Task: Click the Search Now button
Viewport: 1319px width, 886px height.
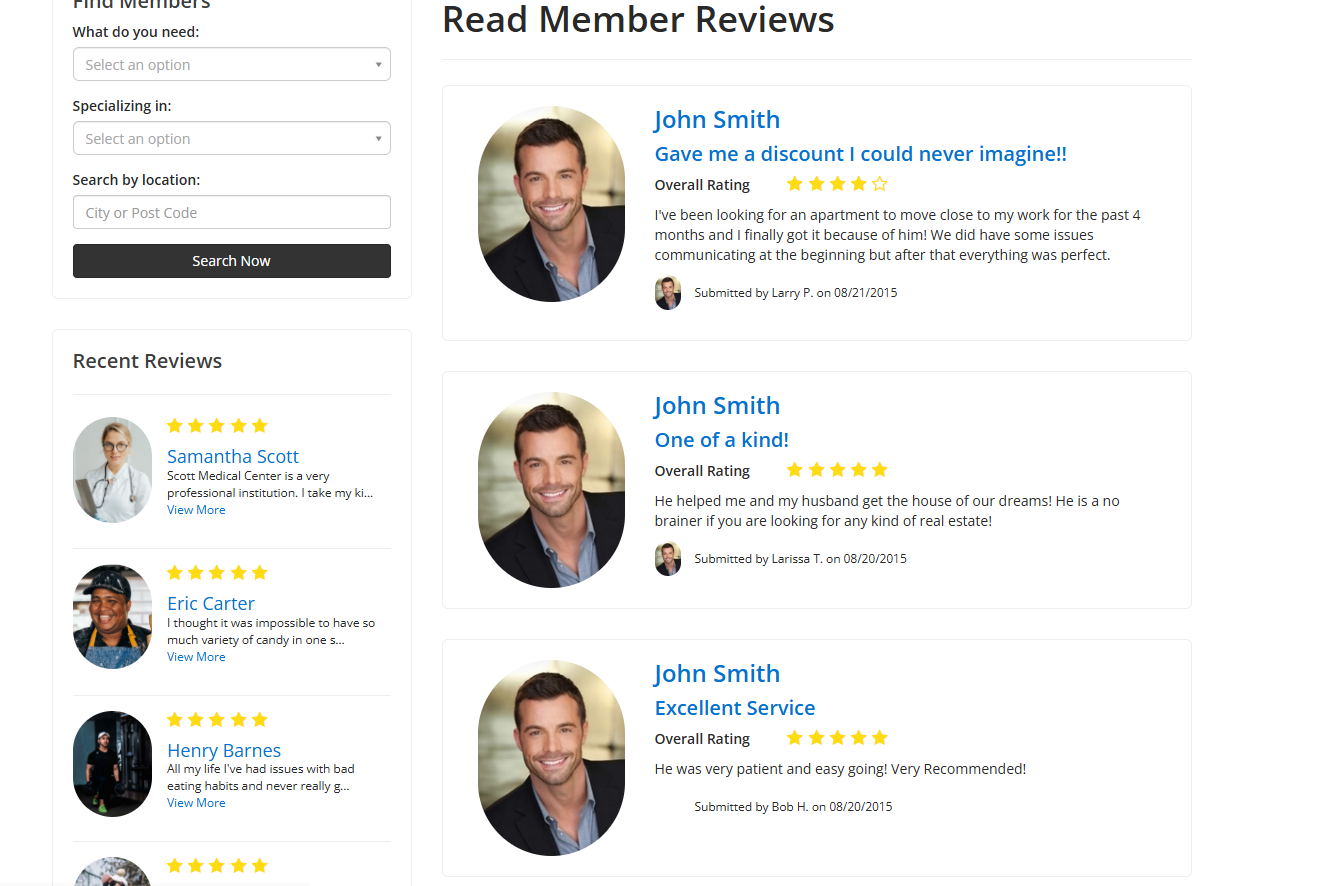Action: coord(231,261)
